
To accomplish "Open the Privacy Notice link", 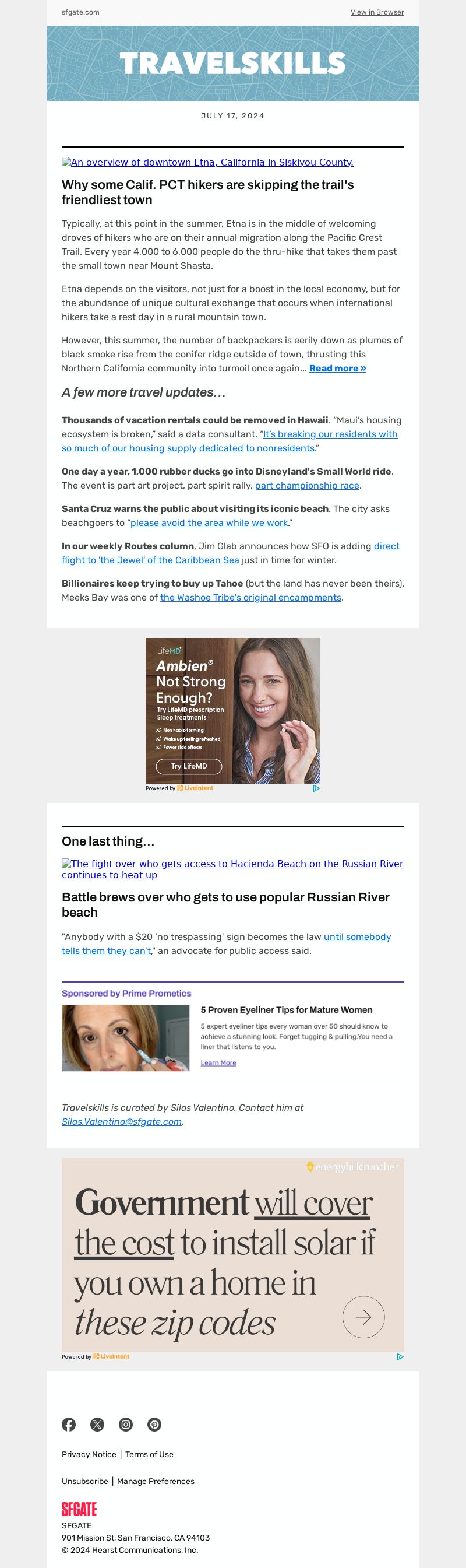I will click(x=89, y=1454).
